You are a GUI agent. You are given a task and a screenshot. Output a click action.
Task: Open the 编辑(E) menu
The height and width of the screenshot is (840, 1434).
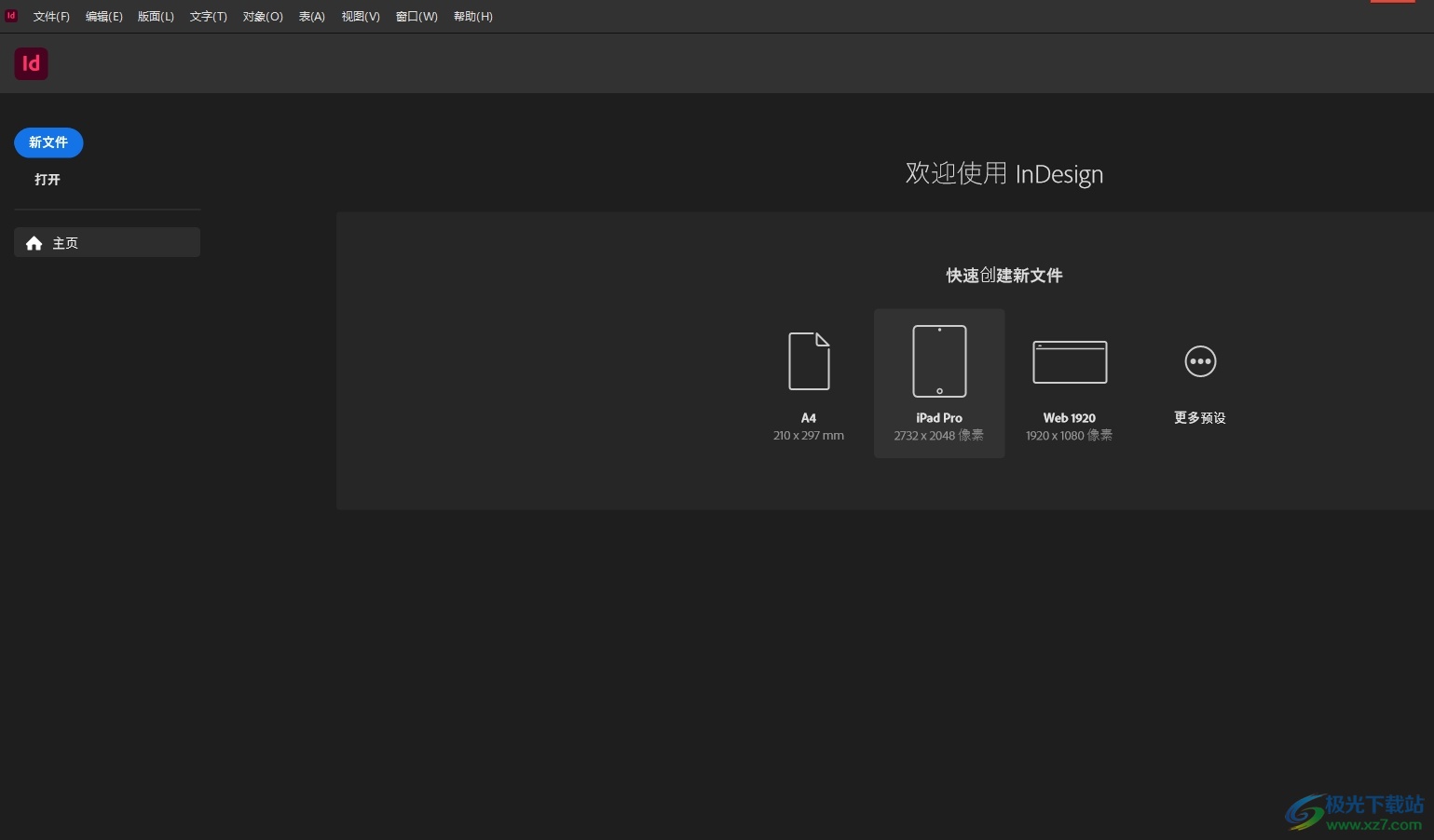coord(103,17)
